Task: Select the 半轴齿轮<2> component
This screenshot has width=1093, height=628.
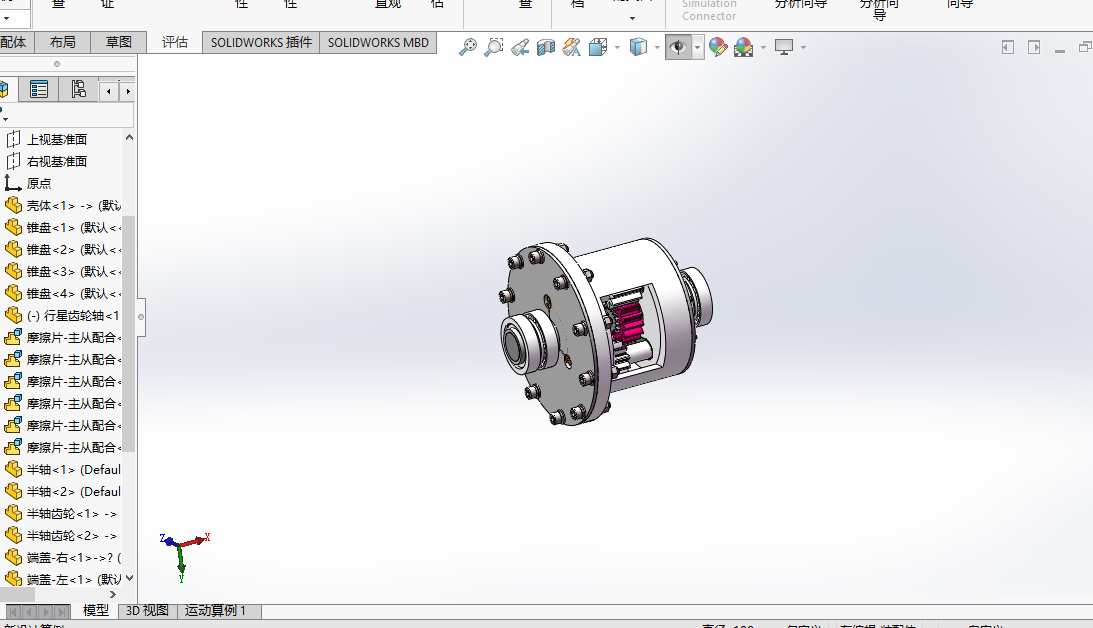Action: (72, 536)
